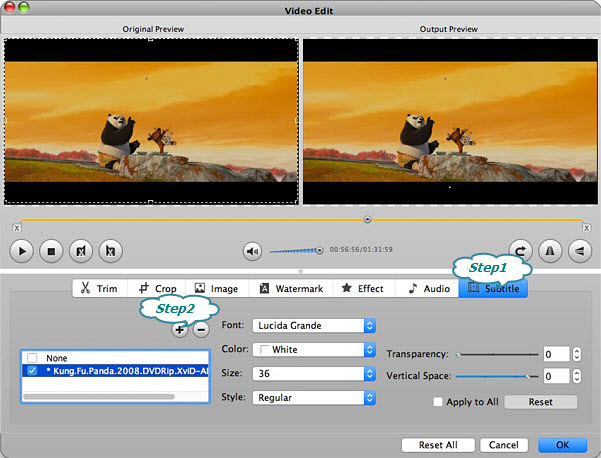
Task: Flip video horizontally using the mirror button
Action: pos(550,251)
